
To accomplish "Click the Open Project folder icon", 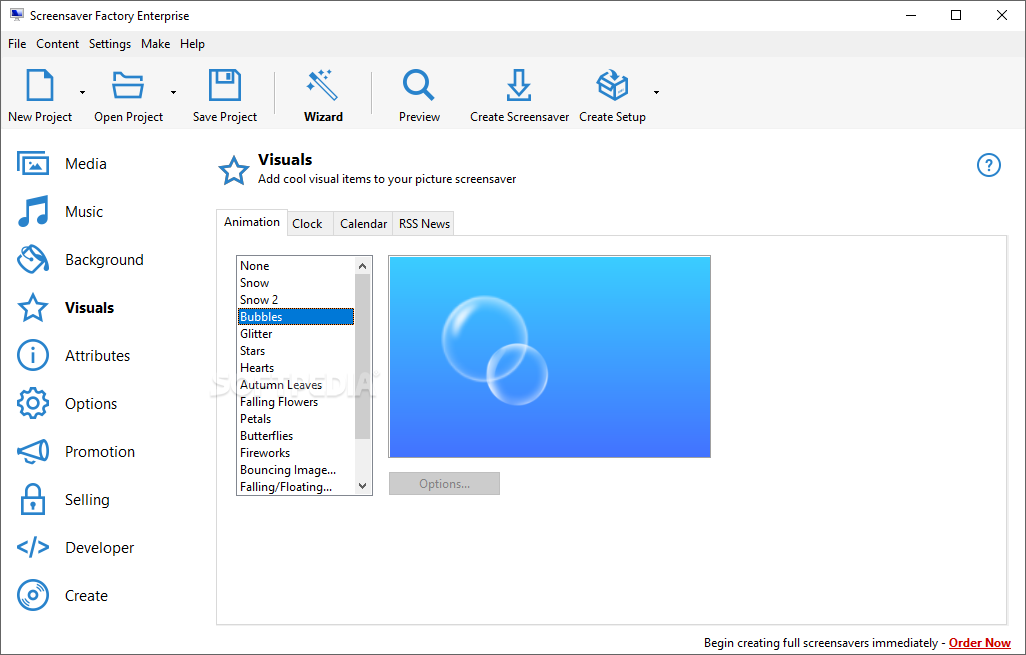I will [x=128, y=85].
